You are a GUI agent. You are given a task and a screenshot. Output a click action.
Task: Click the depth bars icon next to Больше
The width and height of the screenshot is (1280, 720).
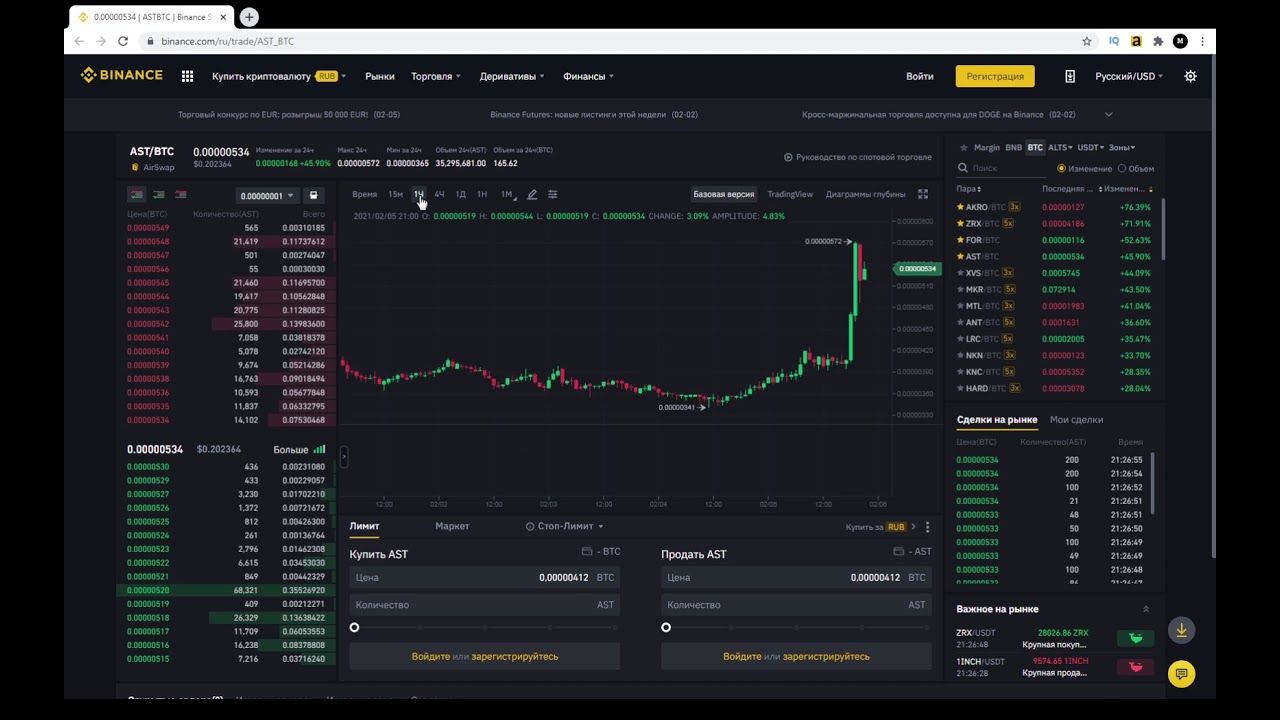[320, 449]
